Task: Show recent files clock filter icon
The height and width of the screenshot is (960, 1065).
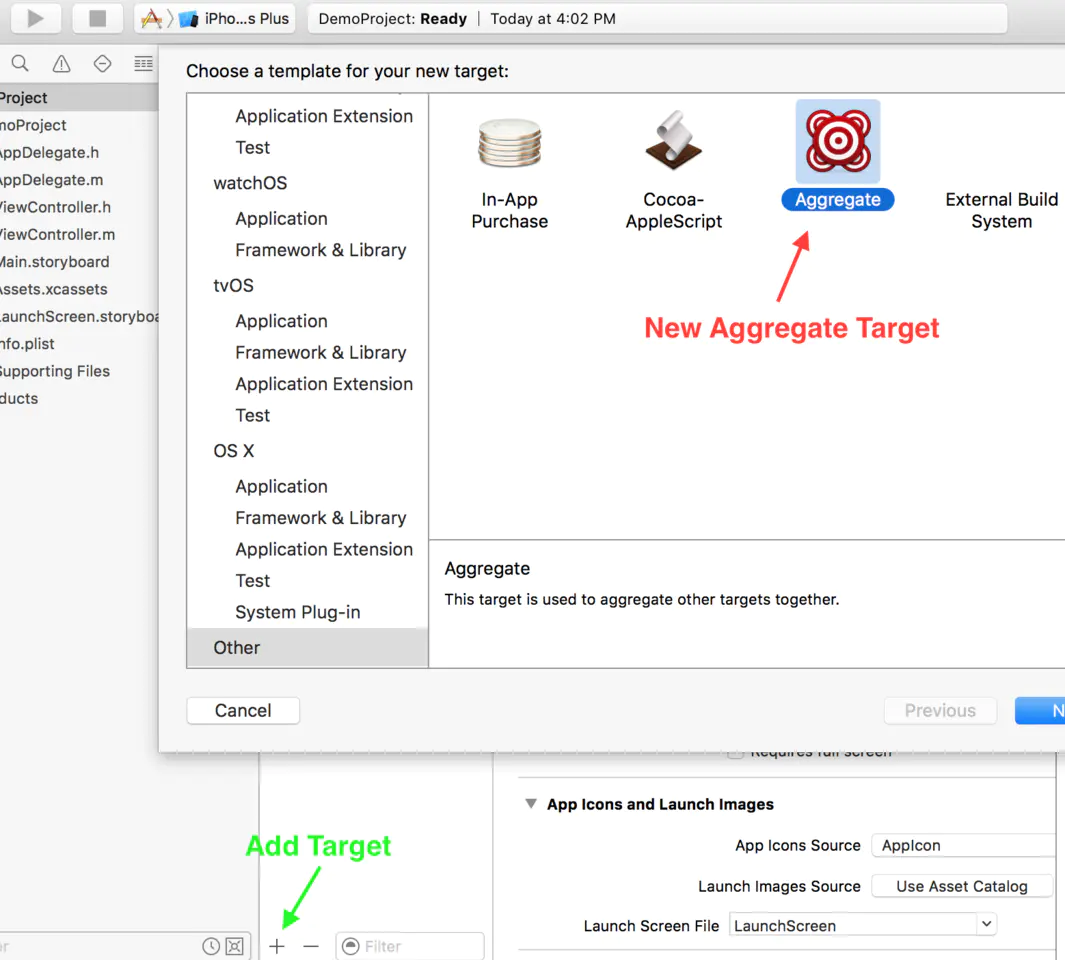Action: 211,946
